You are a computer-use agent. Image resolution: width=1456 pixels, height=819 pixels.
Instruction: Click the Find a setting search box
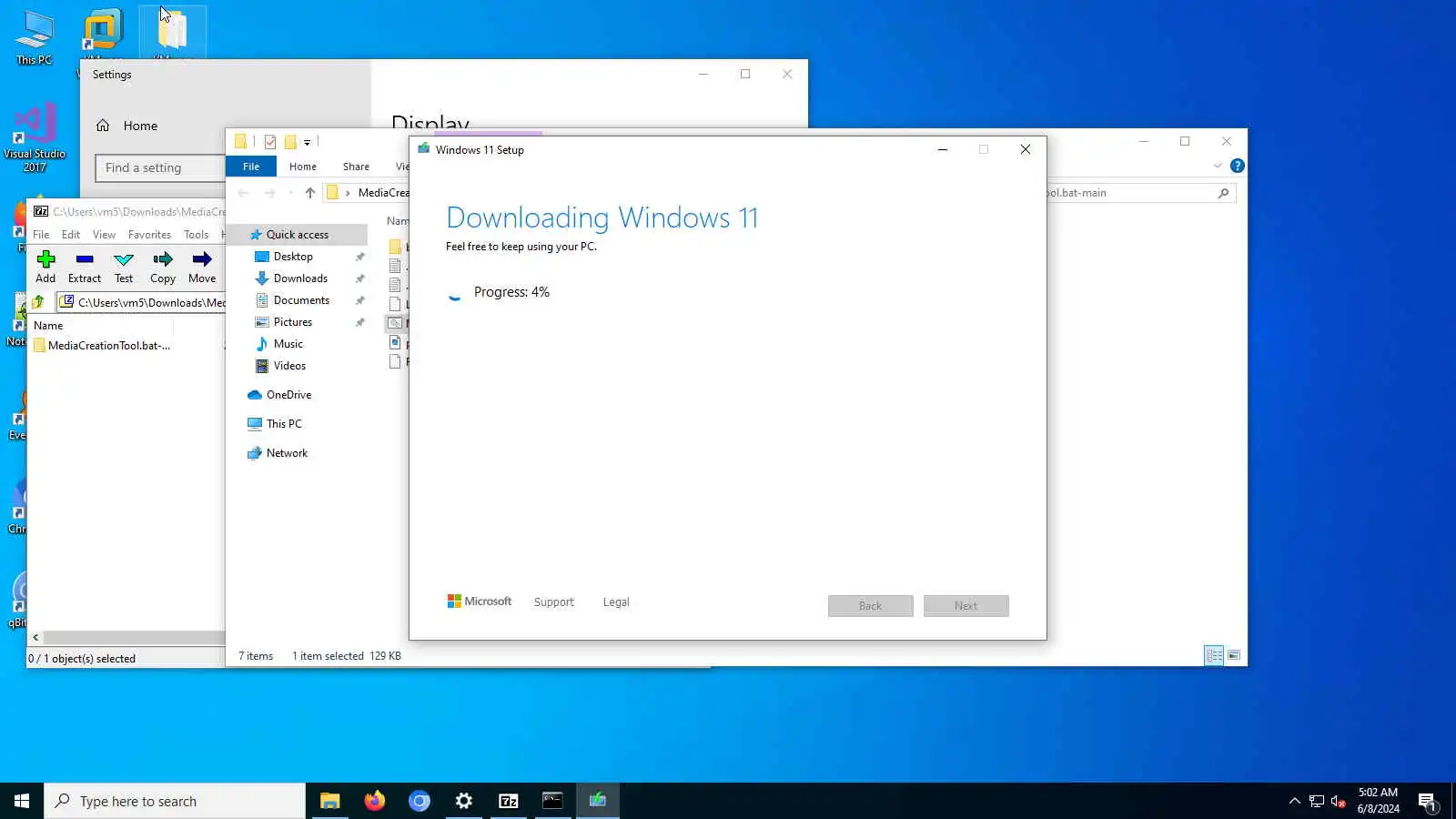(x=160, y=167)
